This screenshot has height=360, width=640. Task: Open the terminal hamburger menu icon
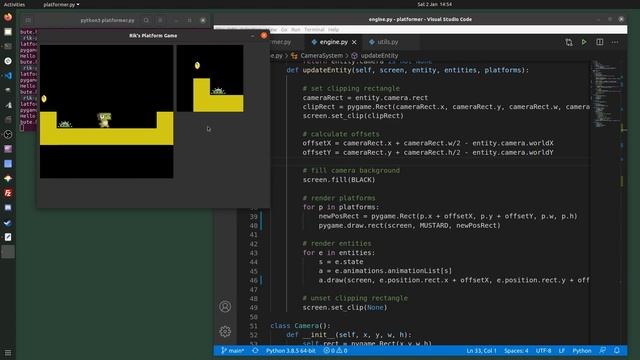tap(160, 20)
